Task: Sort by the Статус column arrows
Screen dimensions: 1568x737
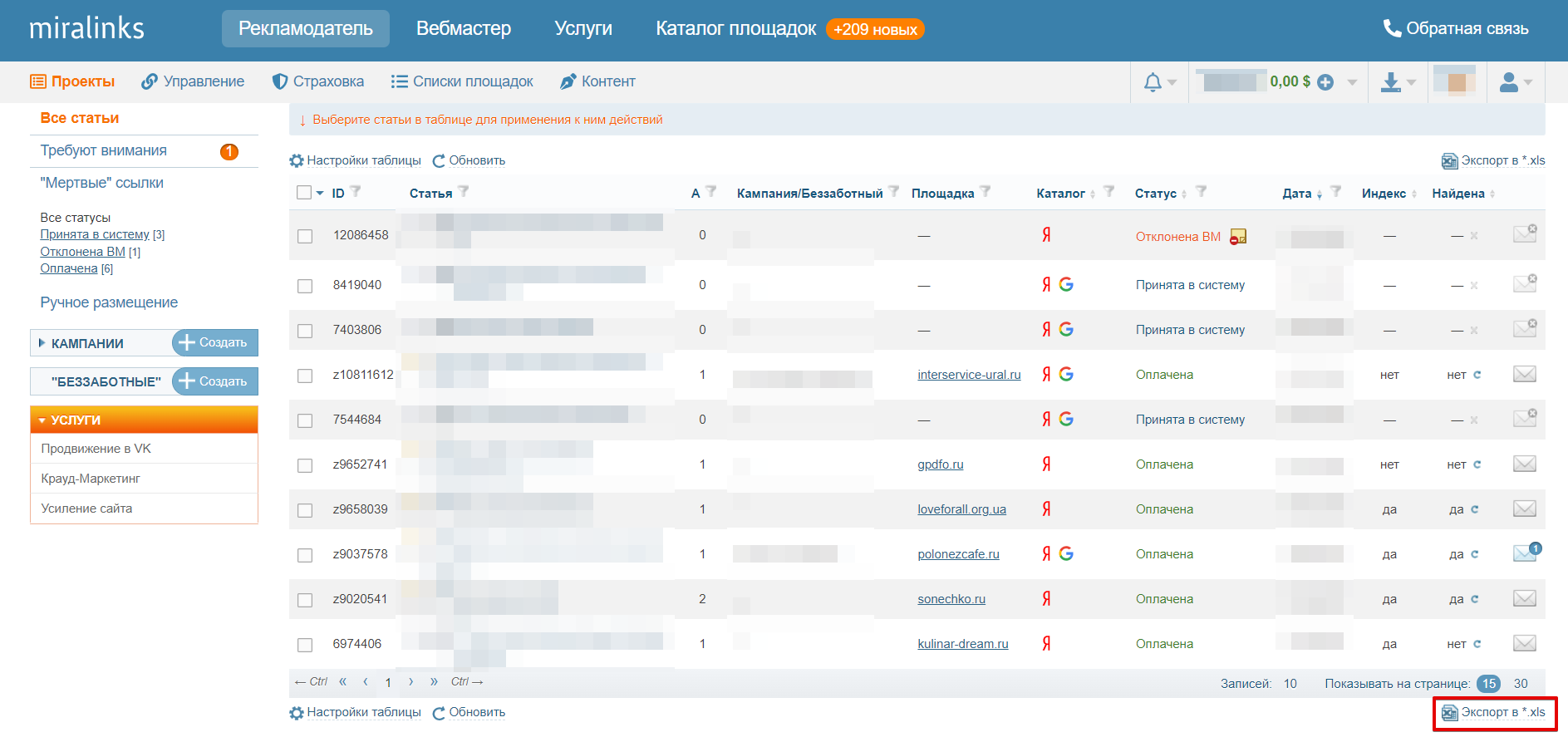Action: pyautogui.click(x=1184, y=194)
